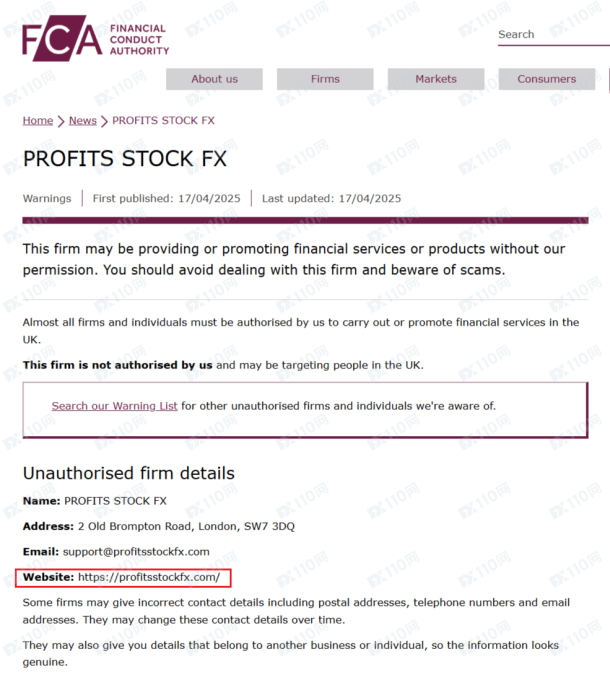610x680 pixels.
Task: Click the profitsstockfx.com website URL
Action: coord(149,577)
